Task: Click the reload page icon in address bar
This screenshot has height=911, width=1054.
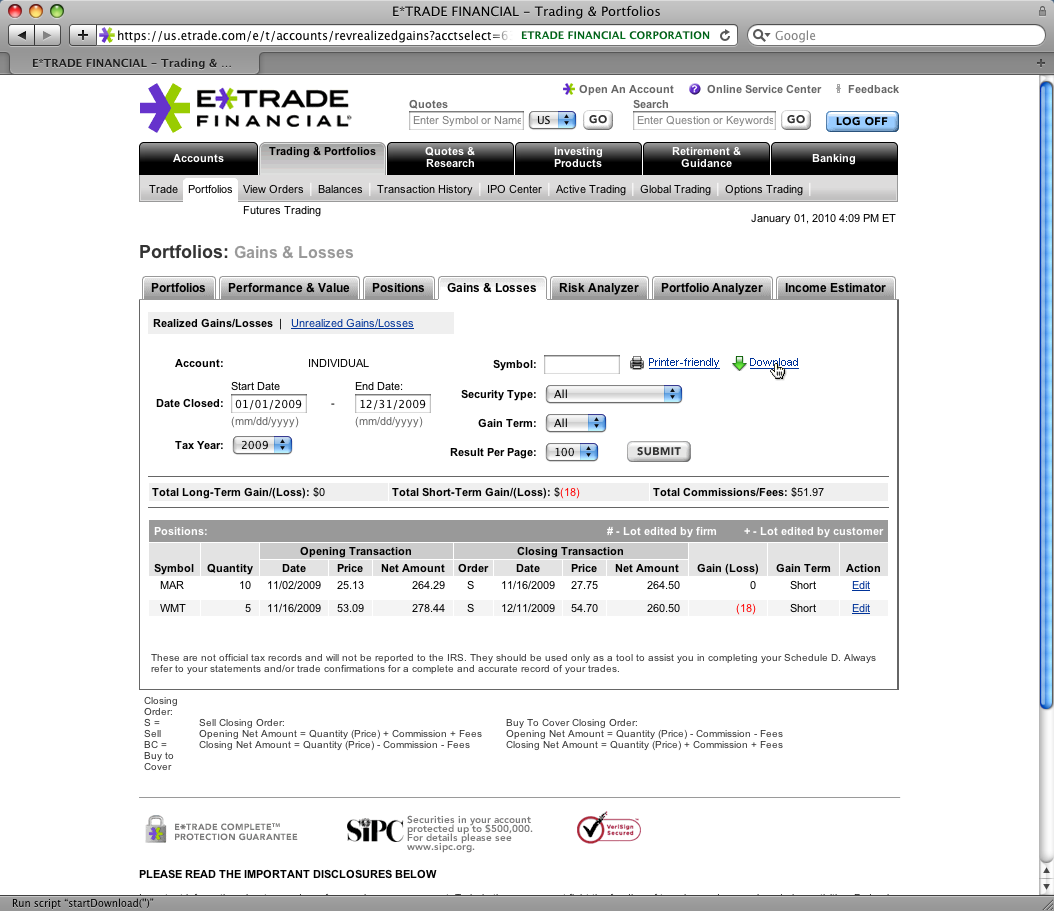Action: tap(725, 35)
